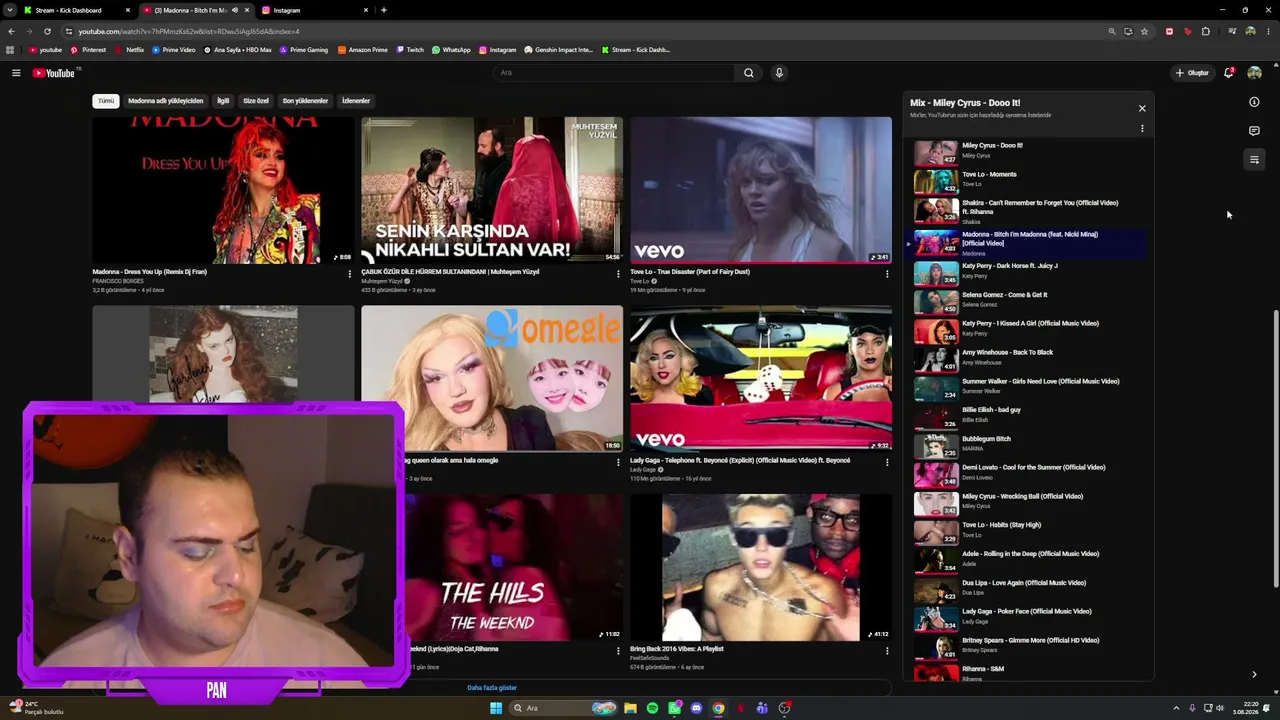Open Discord from the taskbar
Image resolution: width=1280 pixels, height=720 pixels.
696,708
